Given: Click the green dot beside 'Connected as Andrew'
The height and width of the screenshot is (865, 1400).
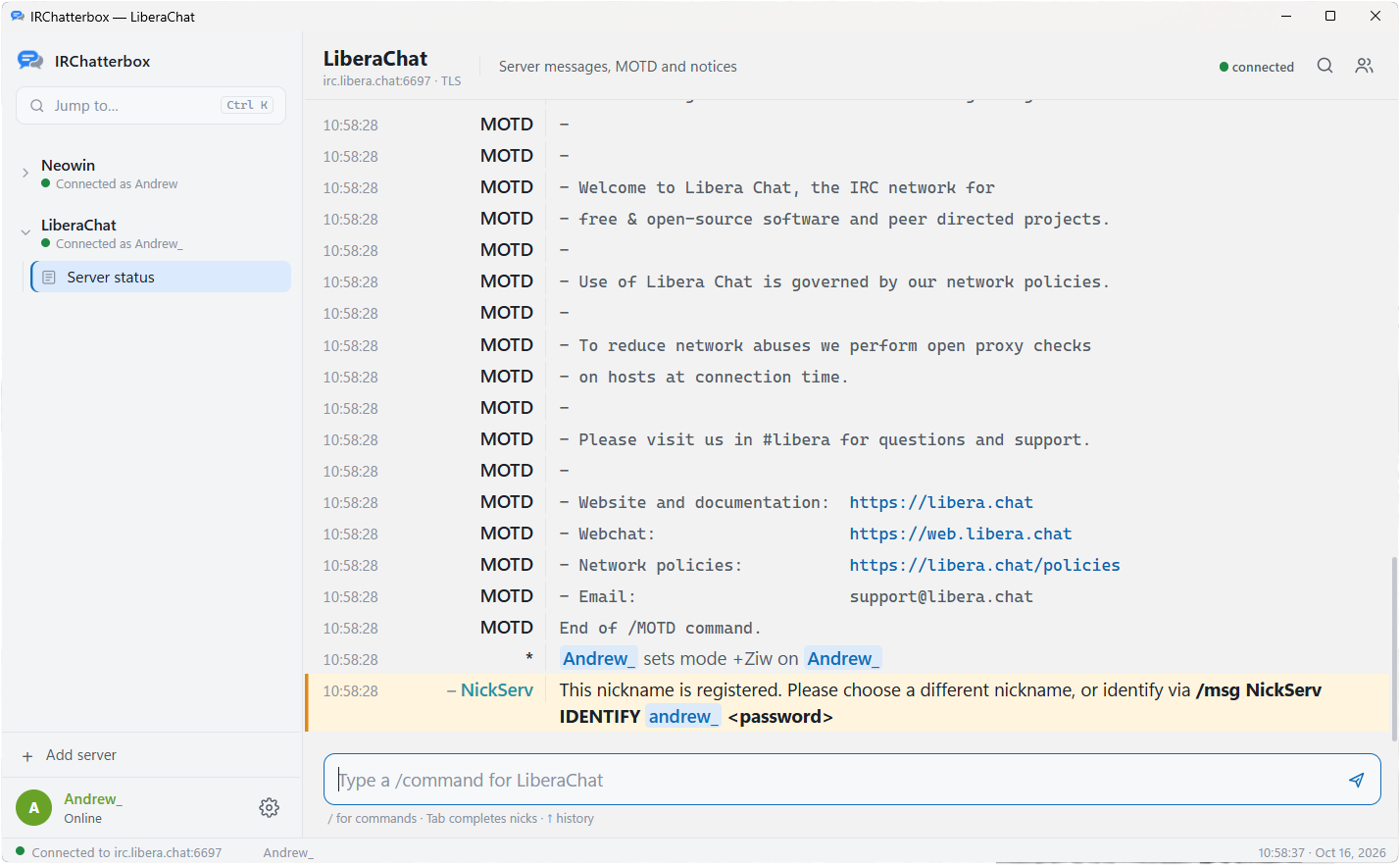Looking at the screenshot, I should point(46,183).
